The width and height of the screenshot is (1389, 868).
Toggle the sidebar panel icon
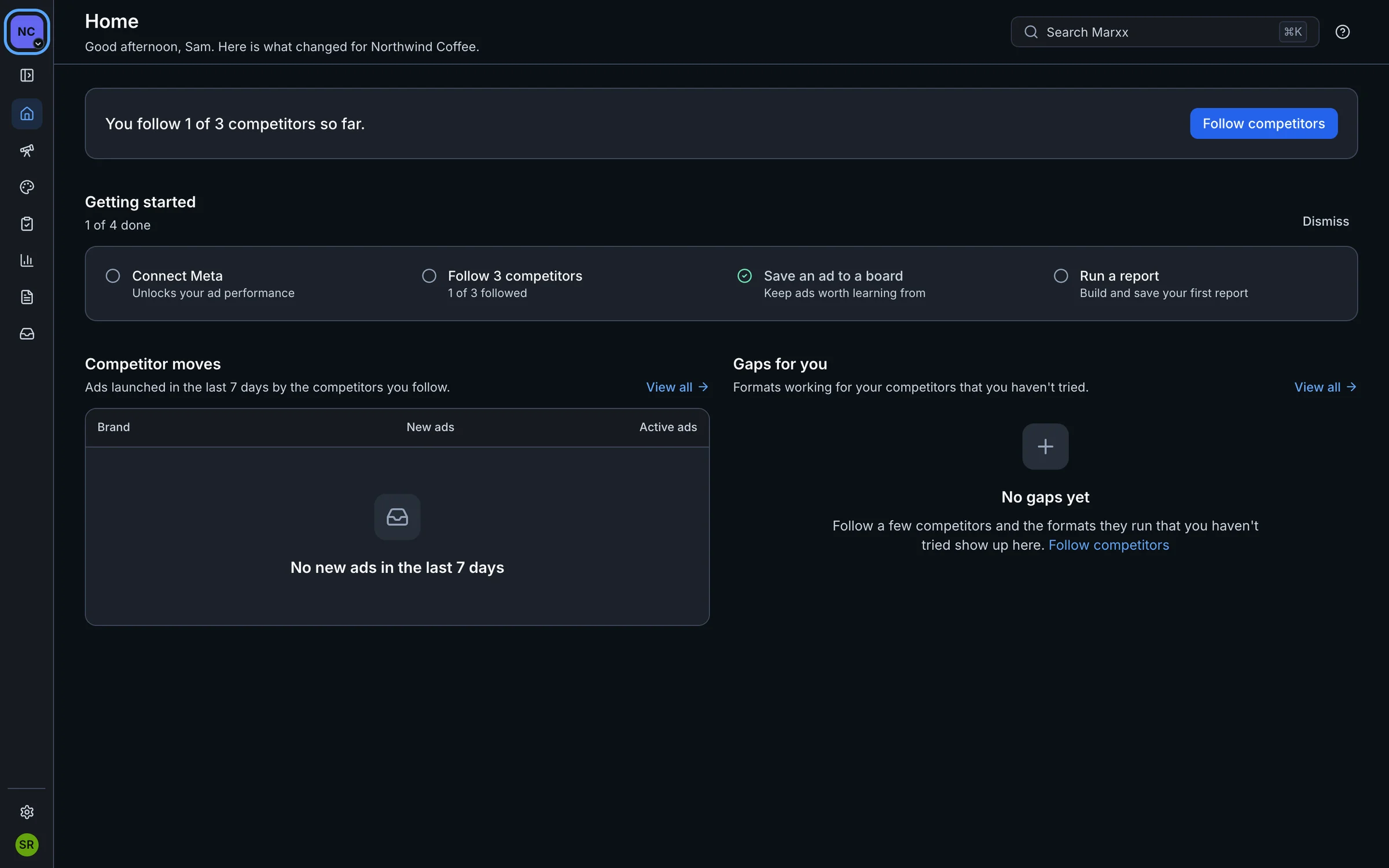click(x=27, y=75)
